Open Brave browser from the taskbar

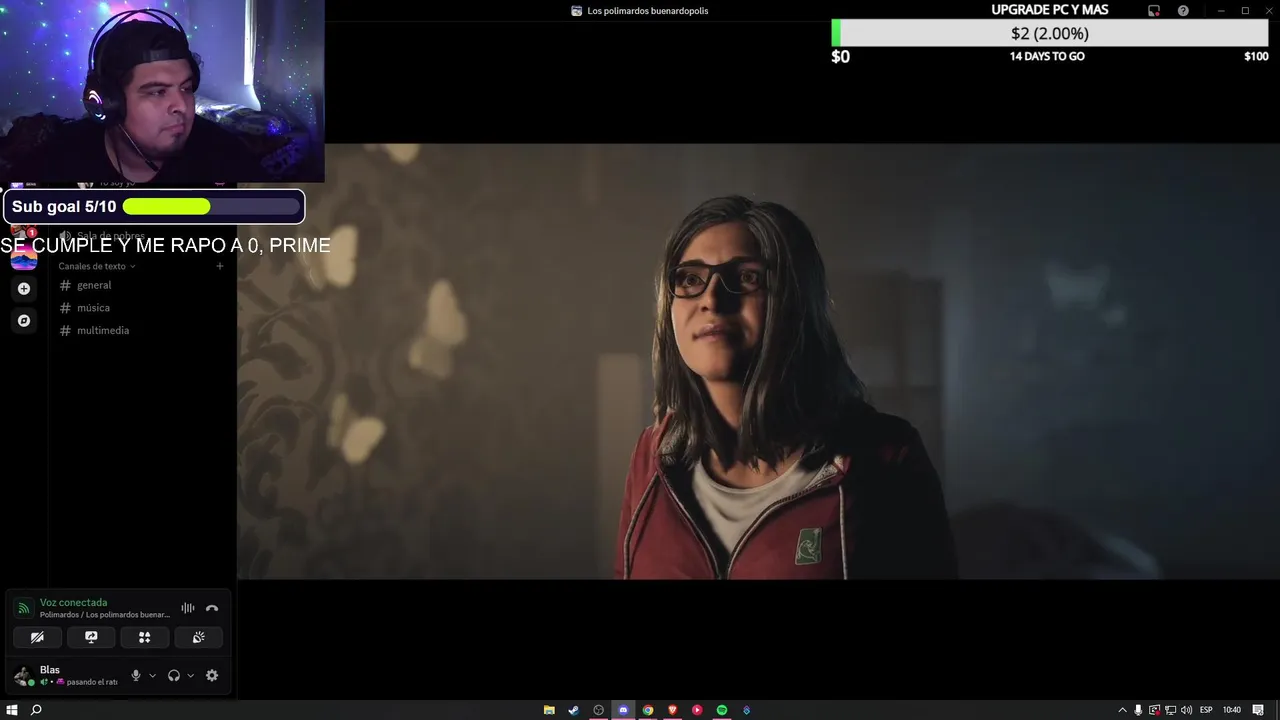pos(672,710)
